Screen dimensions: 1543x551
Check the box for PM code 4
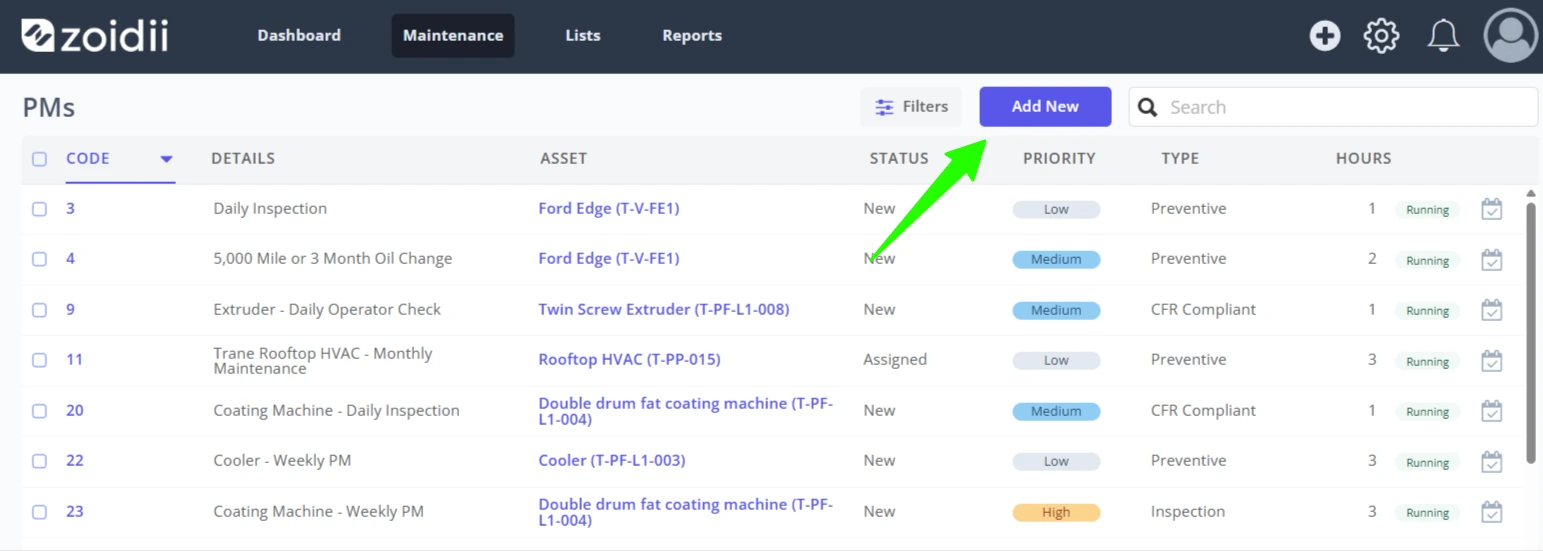click(39, 259)
